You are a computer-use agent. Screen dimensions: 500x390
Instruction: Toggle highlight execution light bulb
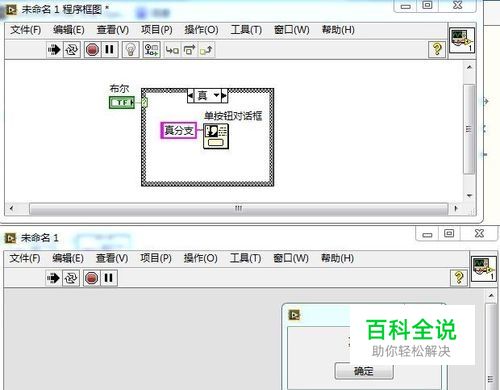(x=131, y=50)
